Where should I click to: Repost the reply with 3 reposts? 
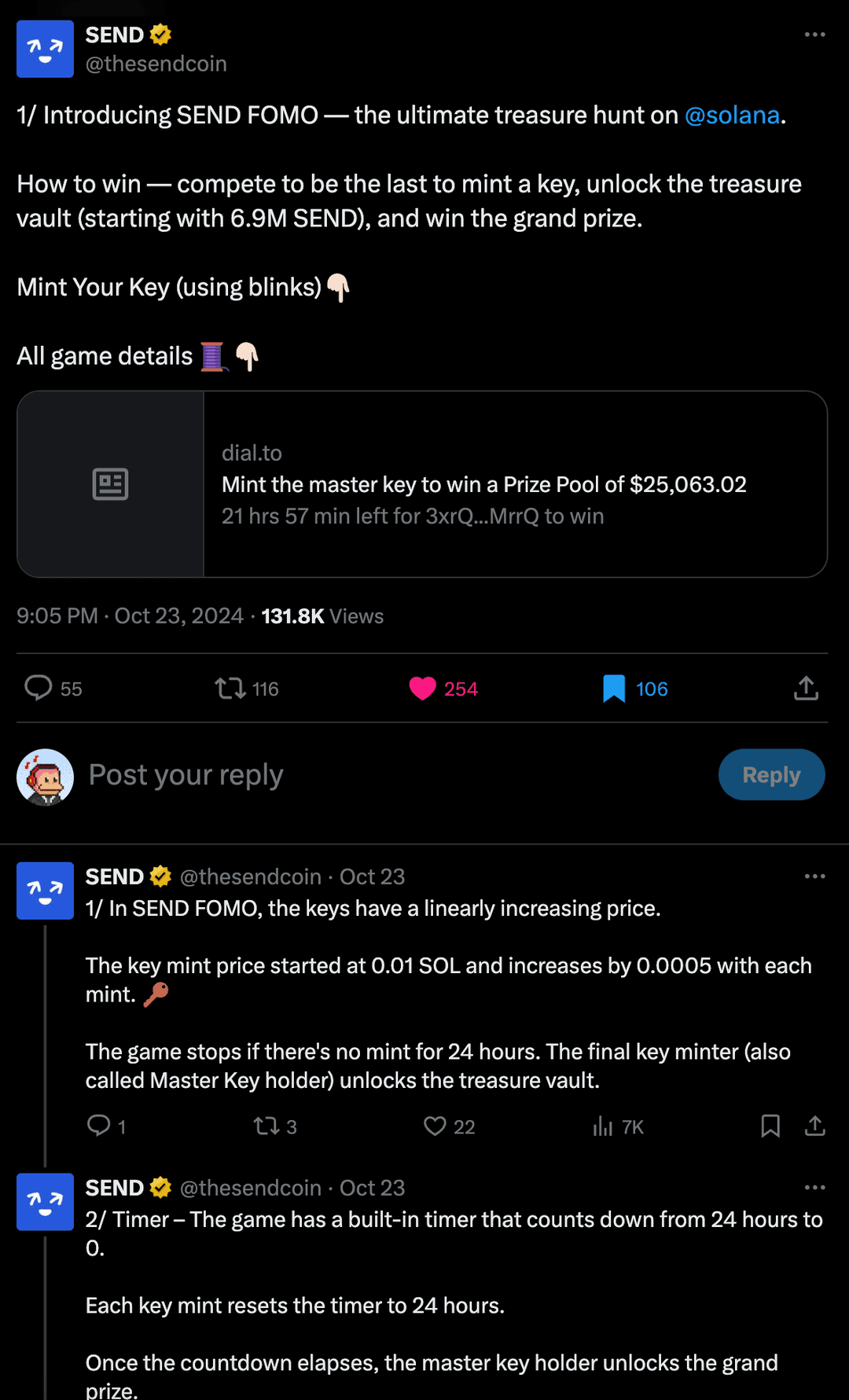coord(266,1126)
